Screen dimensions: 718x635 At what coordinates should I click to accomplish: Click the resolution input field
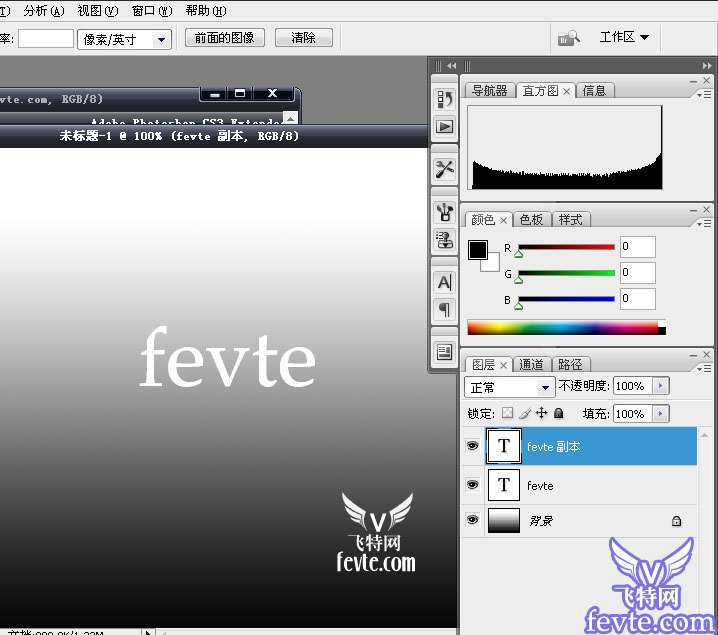point(46,38)
